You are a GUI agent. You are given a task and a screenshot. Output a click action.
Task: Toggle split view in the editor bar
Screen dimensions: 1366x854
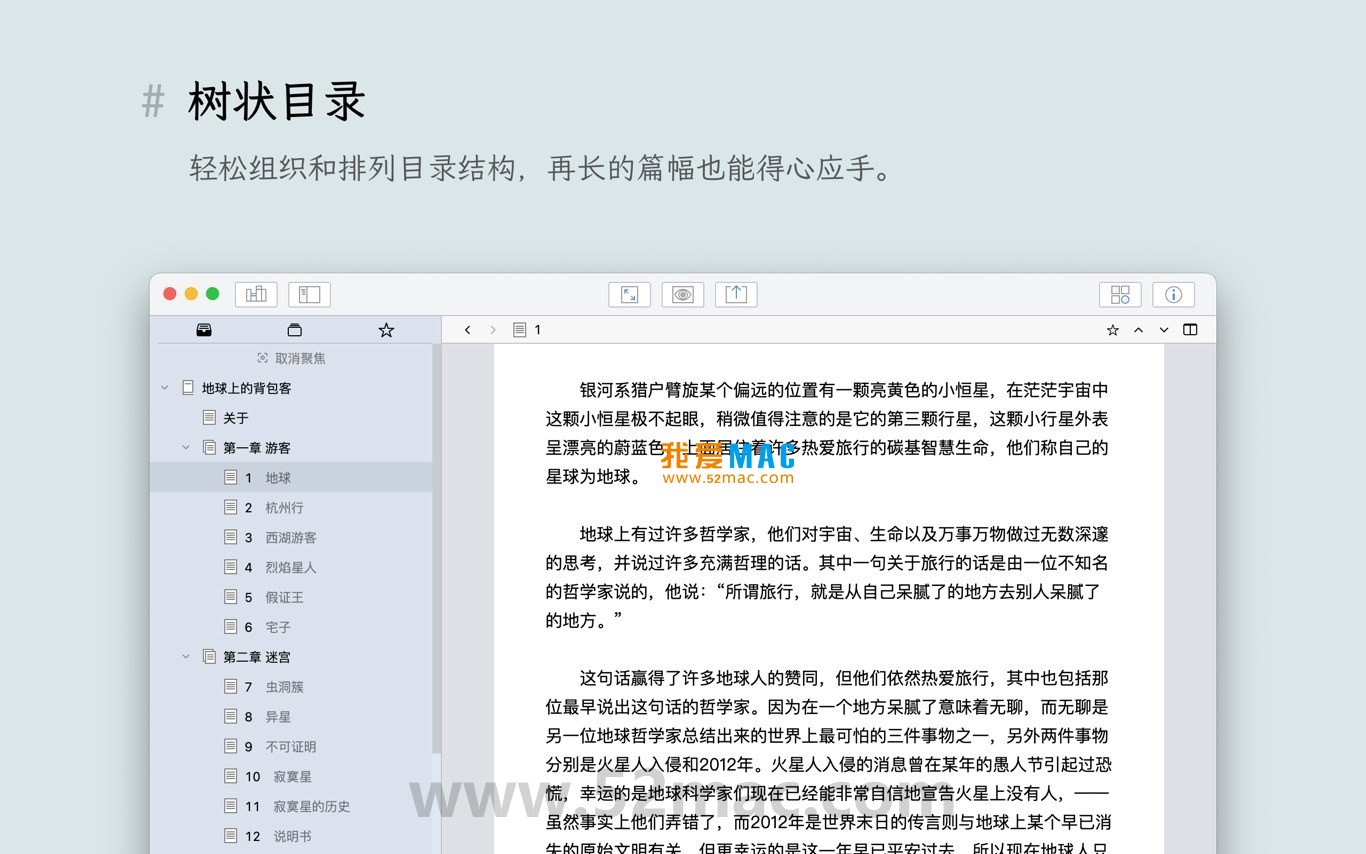point(1189,329)
